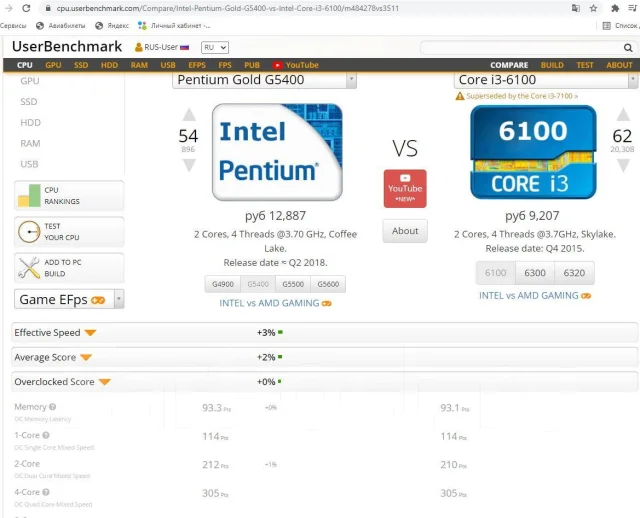Image resolution: width=640 pixels, height=518 pixels.
Task: Click the UserBenchmark search field
Action: tap(521, 48)
